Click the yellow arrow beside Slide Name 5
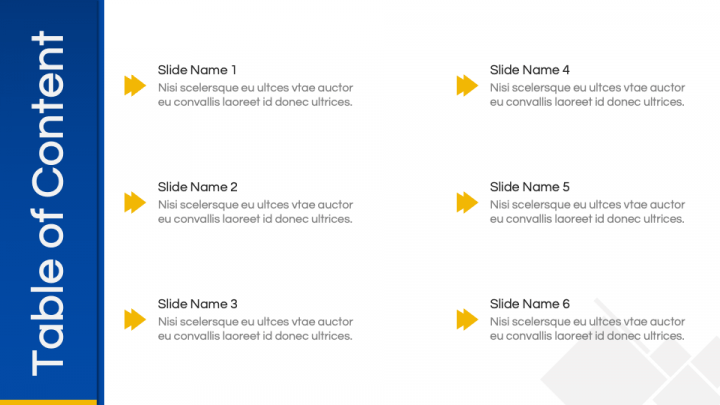 tap(467, 202)
